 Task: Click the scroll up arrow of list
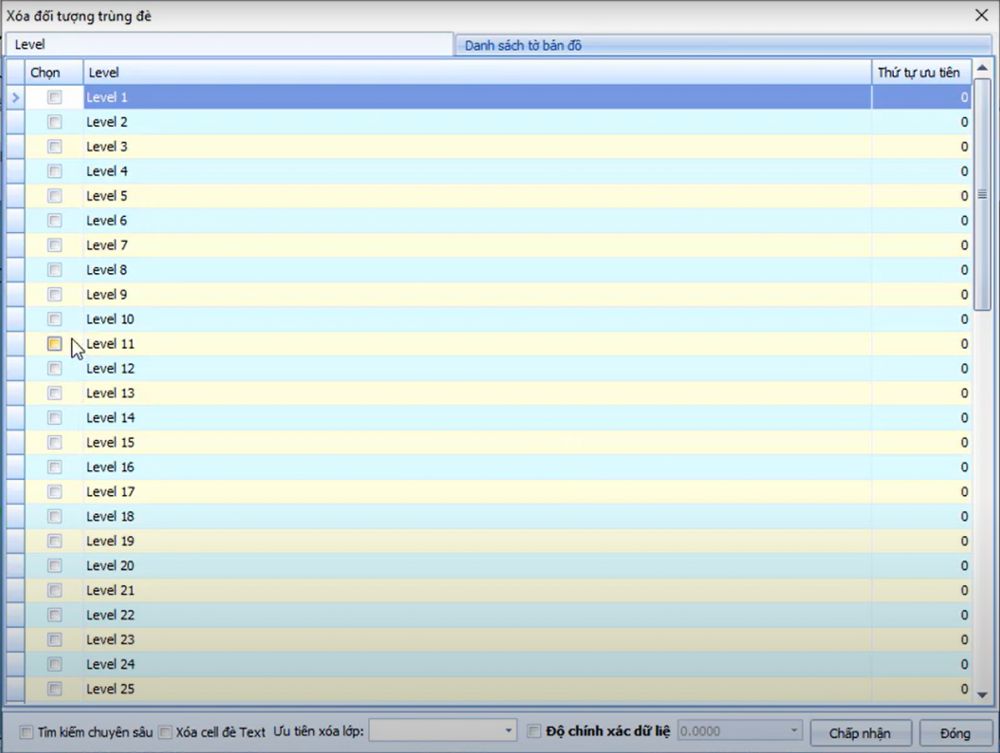pos(982,70)
